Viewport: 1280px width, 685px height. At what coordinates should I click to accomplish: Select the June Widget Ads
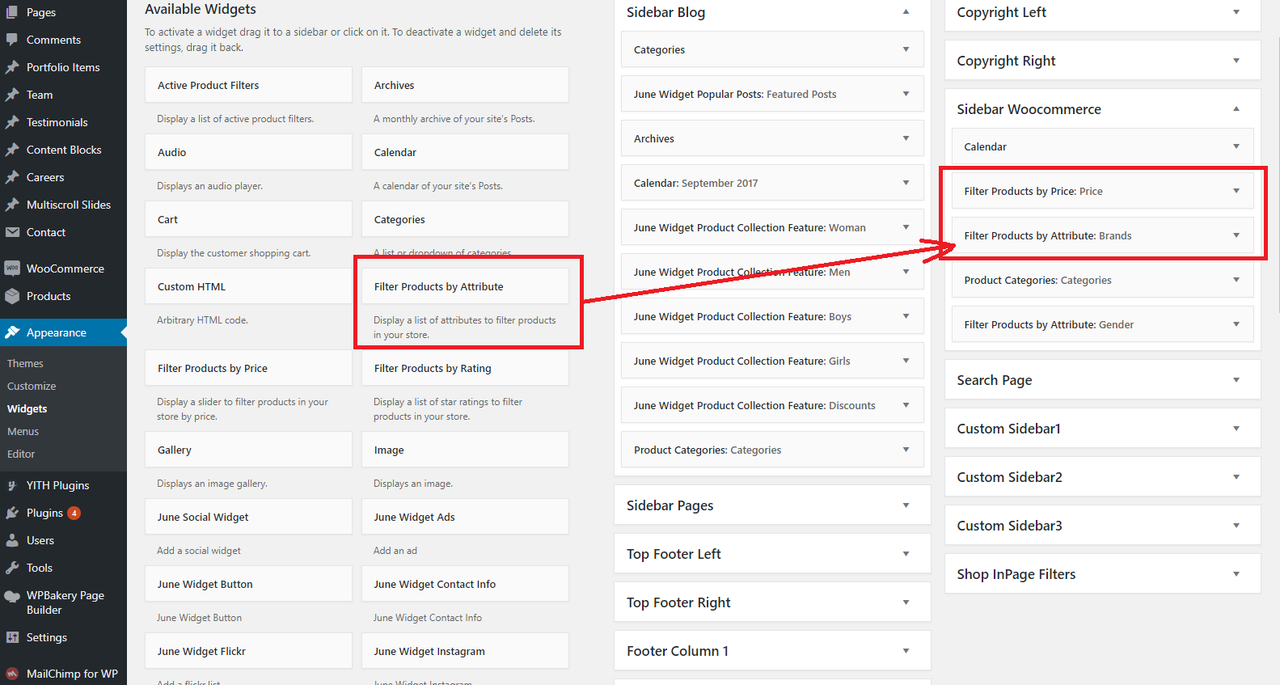coord(465,517)
